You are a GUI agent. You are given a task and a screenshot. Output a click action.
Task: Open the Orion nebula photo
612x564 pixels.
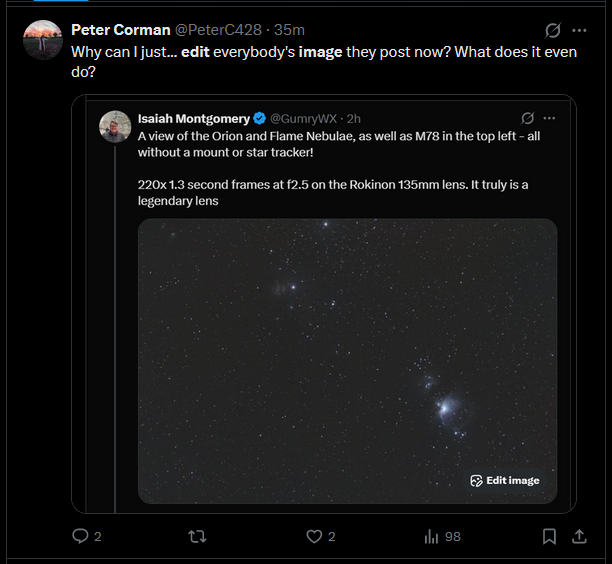pyautogui.click(x=347, y=361)
